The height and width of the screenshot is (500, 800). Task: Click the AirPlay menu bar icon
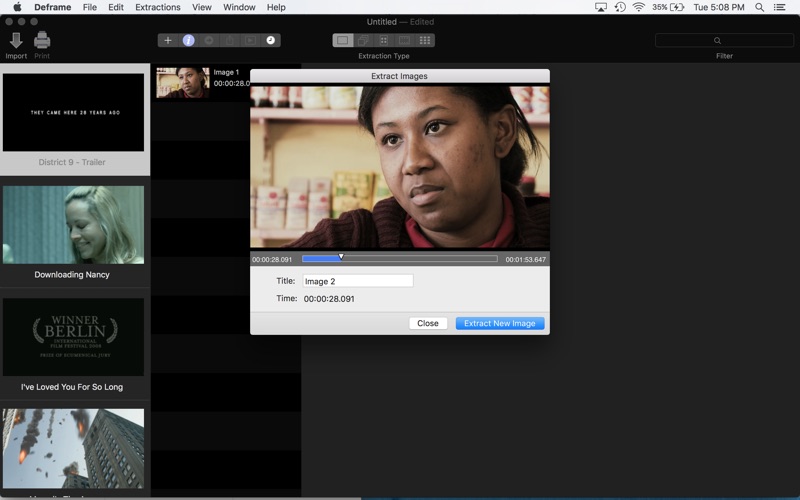pos(601,7)
